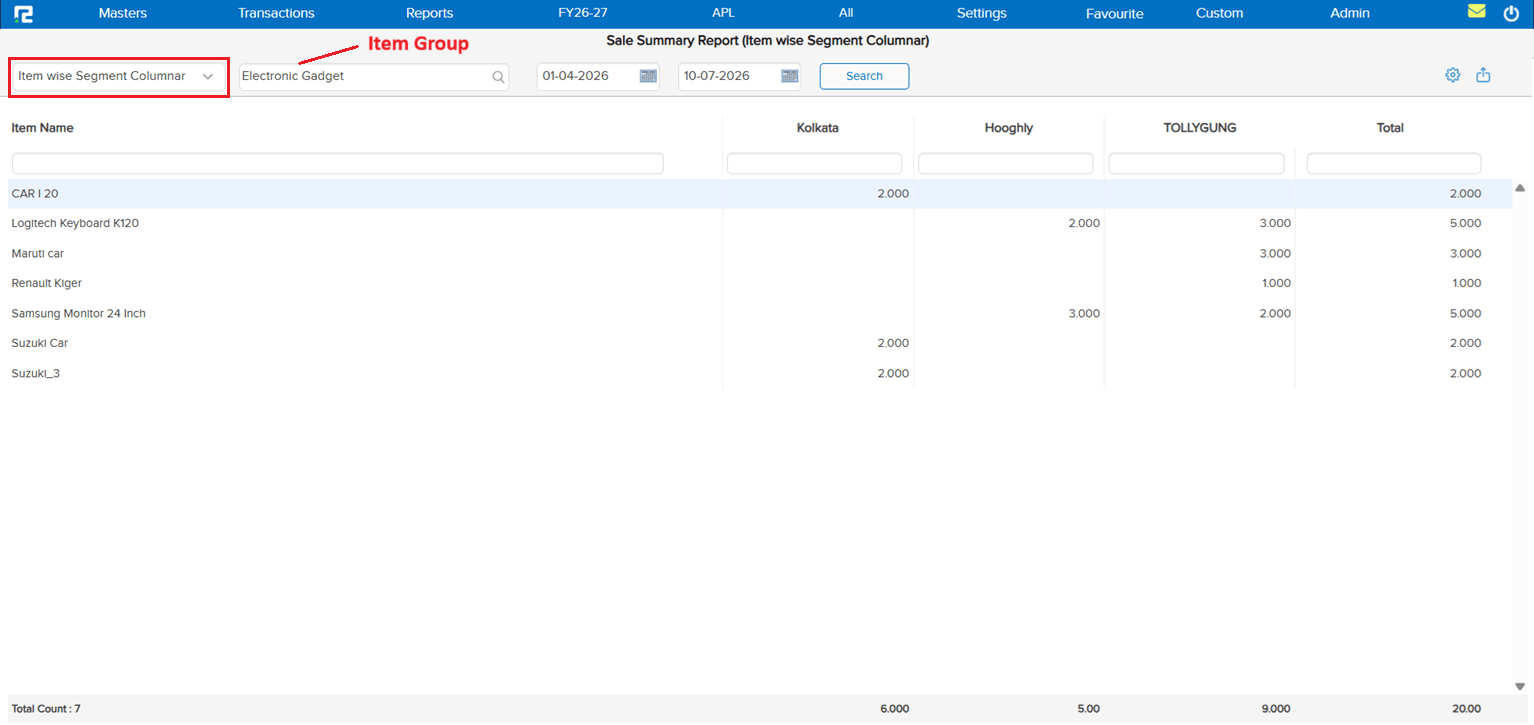1534x725 pixels.
Task: Open the Favourite menu
Action: click(1115, 13)
